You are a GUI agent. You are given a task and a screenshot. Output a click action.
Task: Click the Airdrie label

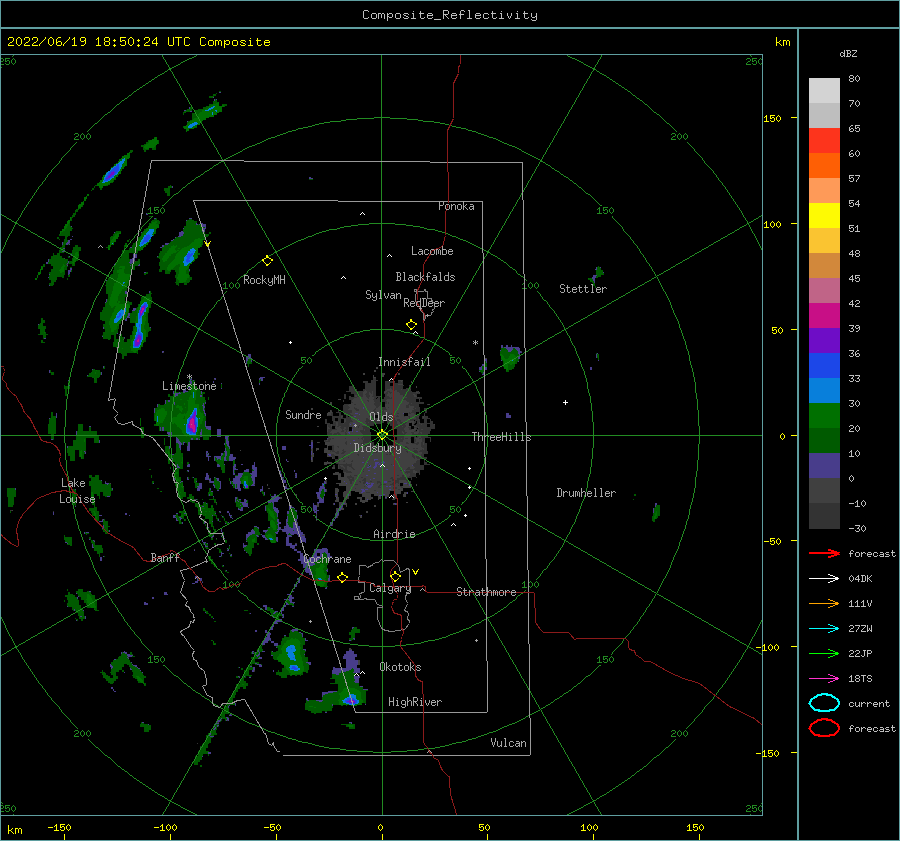coord(394,534)
